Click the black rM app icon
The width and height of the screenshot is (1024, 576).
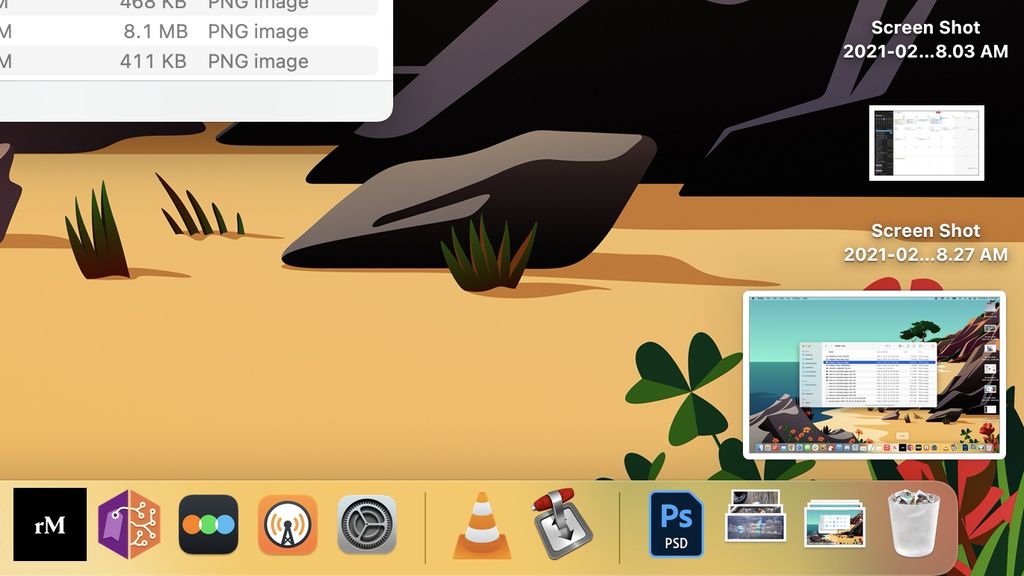click(48, 525)
